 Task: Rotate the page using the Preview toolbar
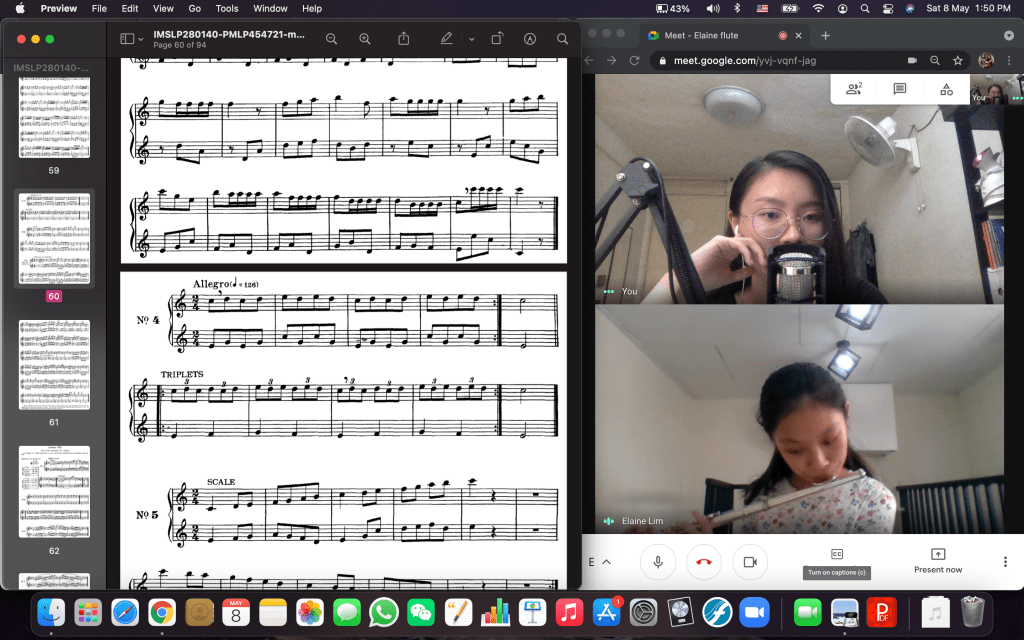(x=497, y=39)
